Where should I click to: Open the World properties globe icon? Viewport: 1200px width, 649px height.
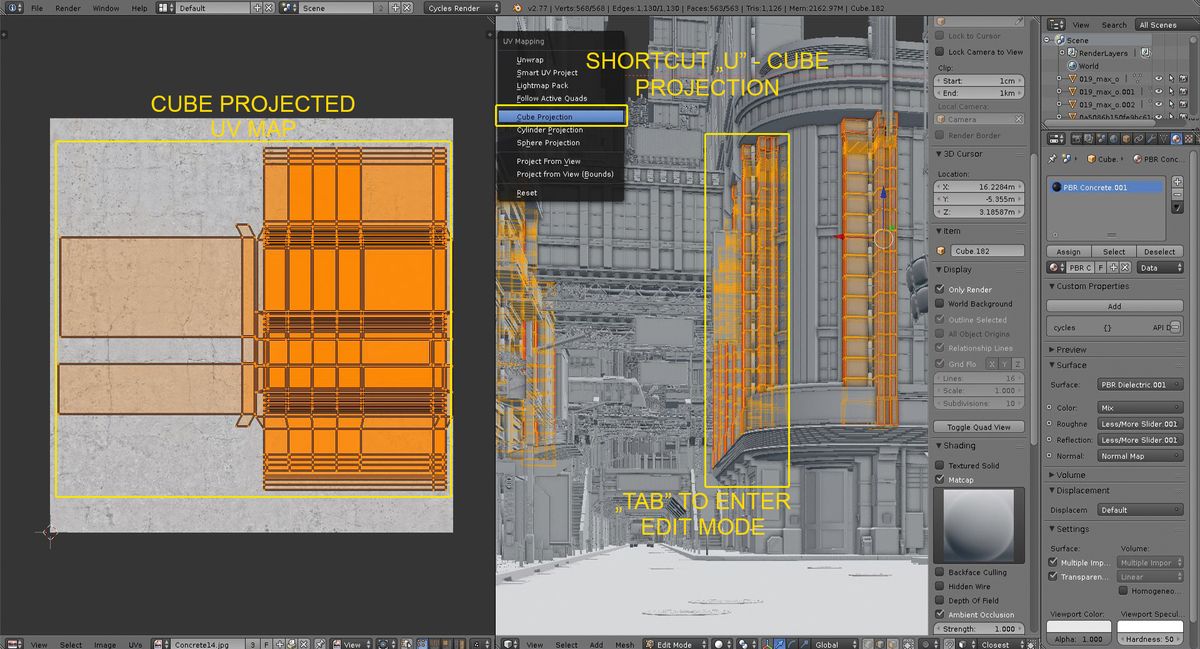point(1112,139)
